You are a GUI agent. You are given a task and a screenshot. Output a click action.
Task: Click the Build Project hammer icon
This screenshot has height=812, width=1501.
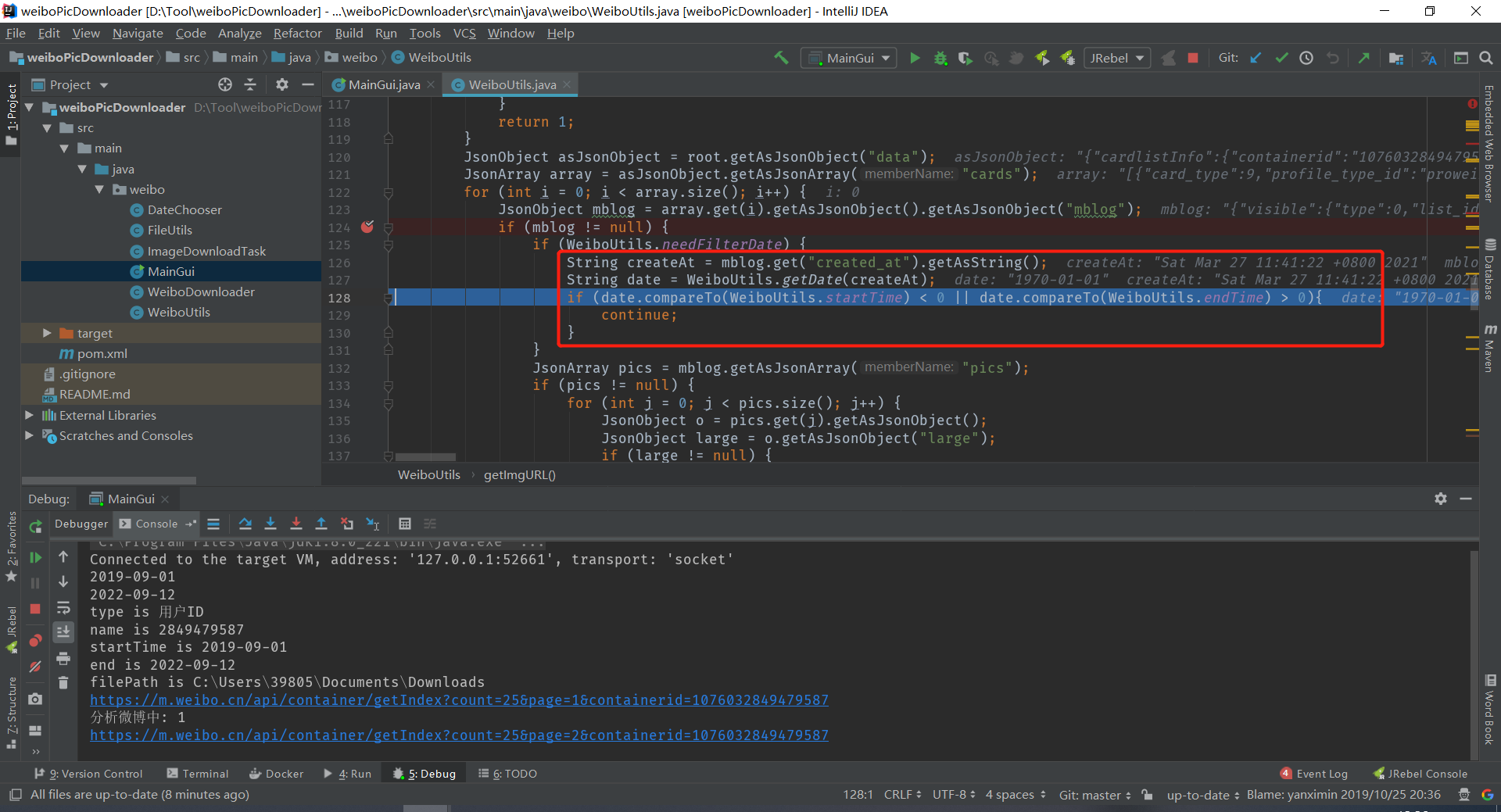tap(781, 58)
